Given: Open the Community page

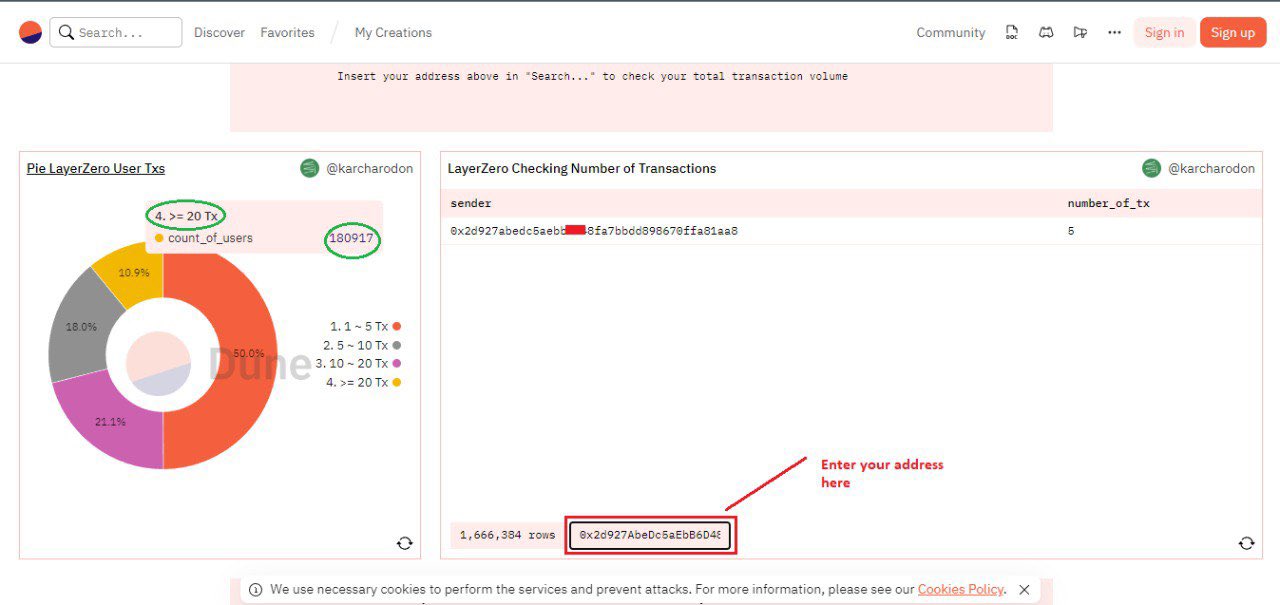Looking at the screenshot, I should 951,32.
